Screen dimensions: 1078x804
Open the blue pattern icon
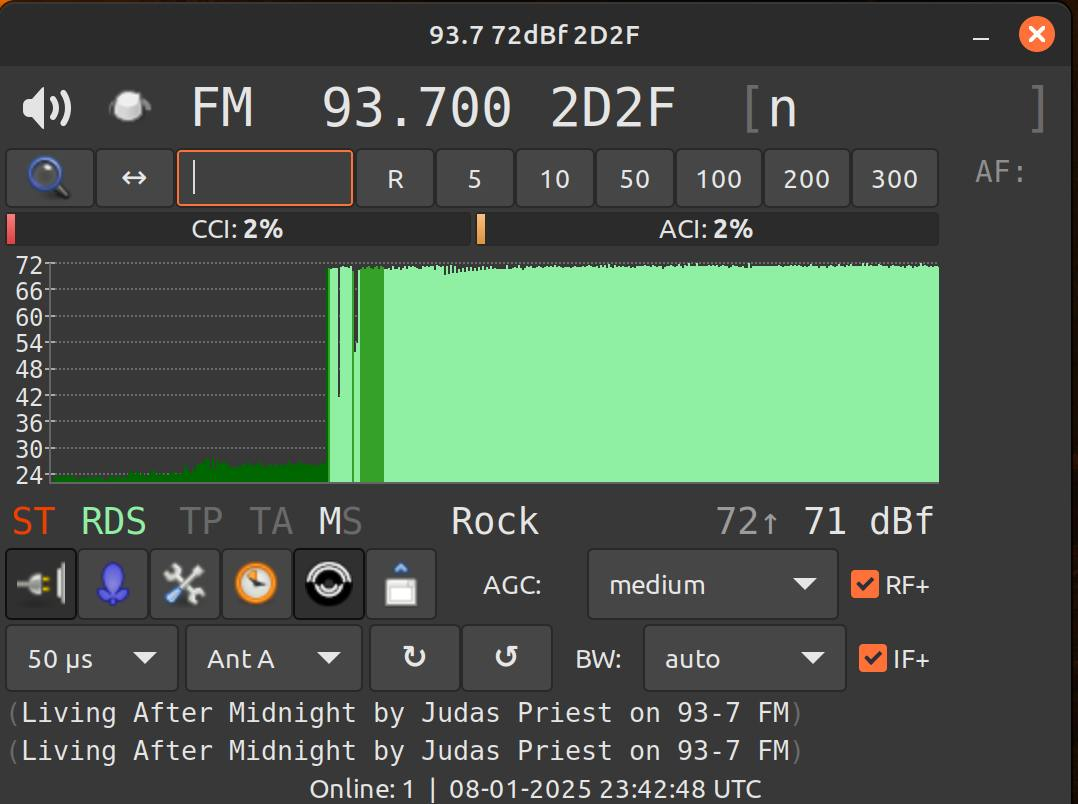tap(113, 584)
